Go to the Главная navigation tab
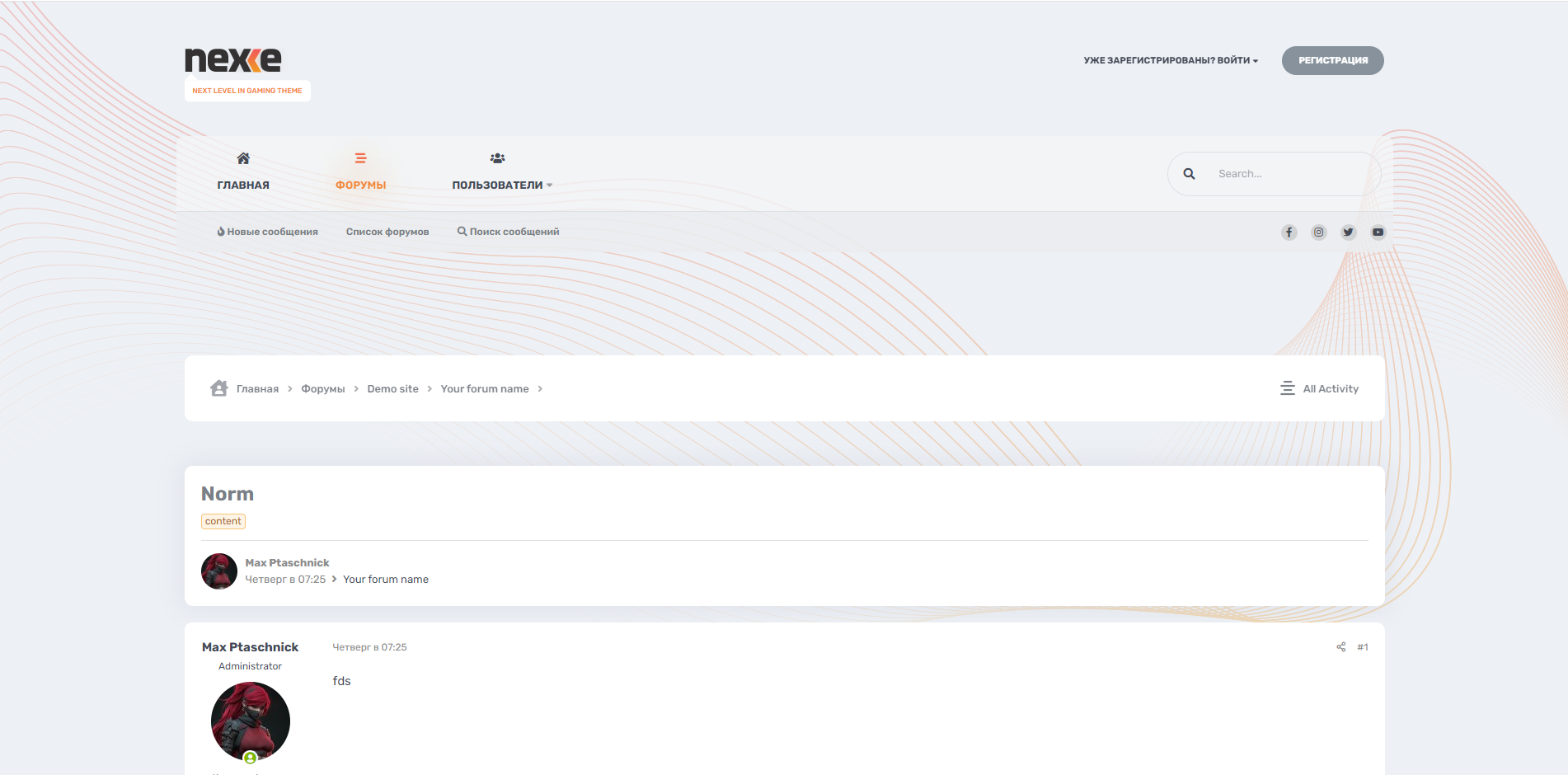The height and width of the screenshot is (775, 1568). pyautogui.click(x=243, y=172)
